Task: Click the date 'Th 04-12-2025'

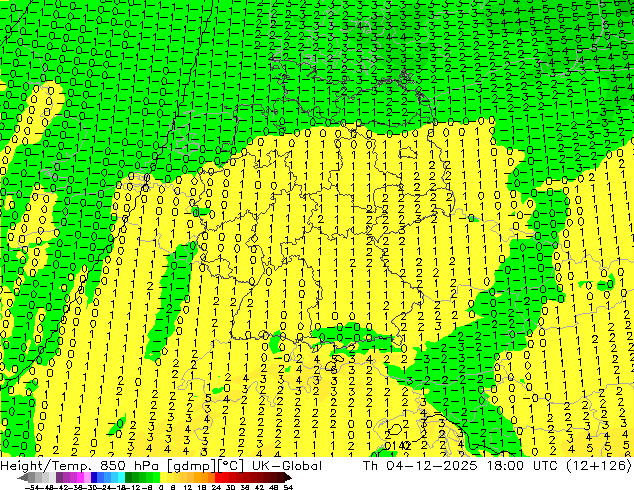Action: click(420, 465)
